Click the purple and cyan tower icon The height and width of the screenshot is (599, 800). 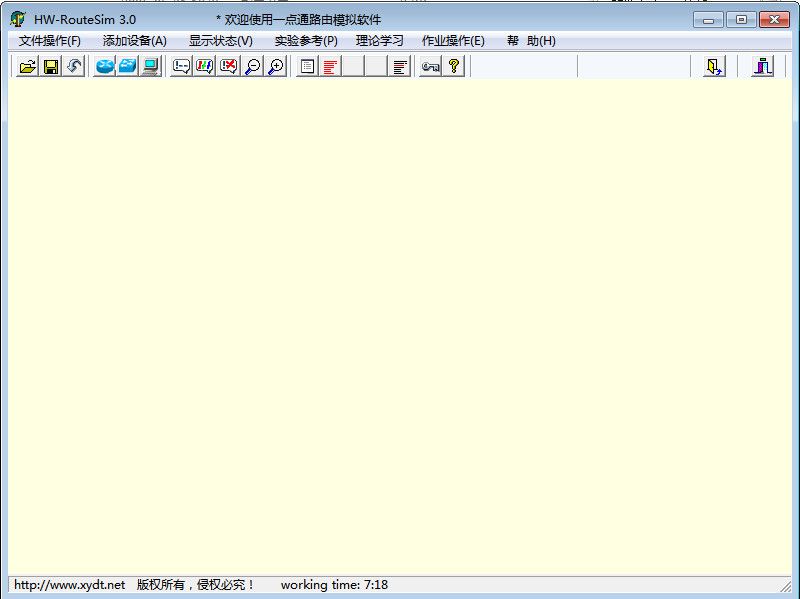click(762, 66)
